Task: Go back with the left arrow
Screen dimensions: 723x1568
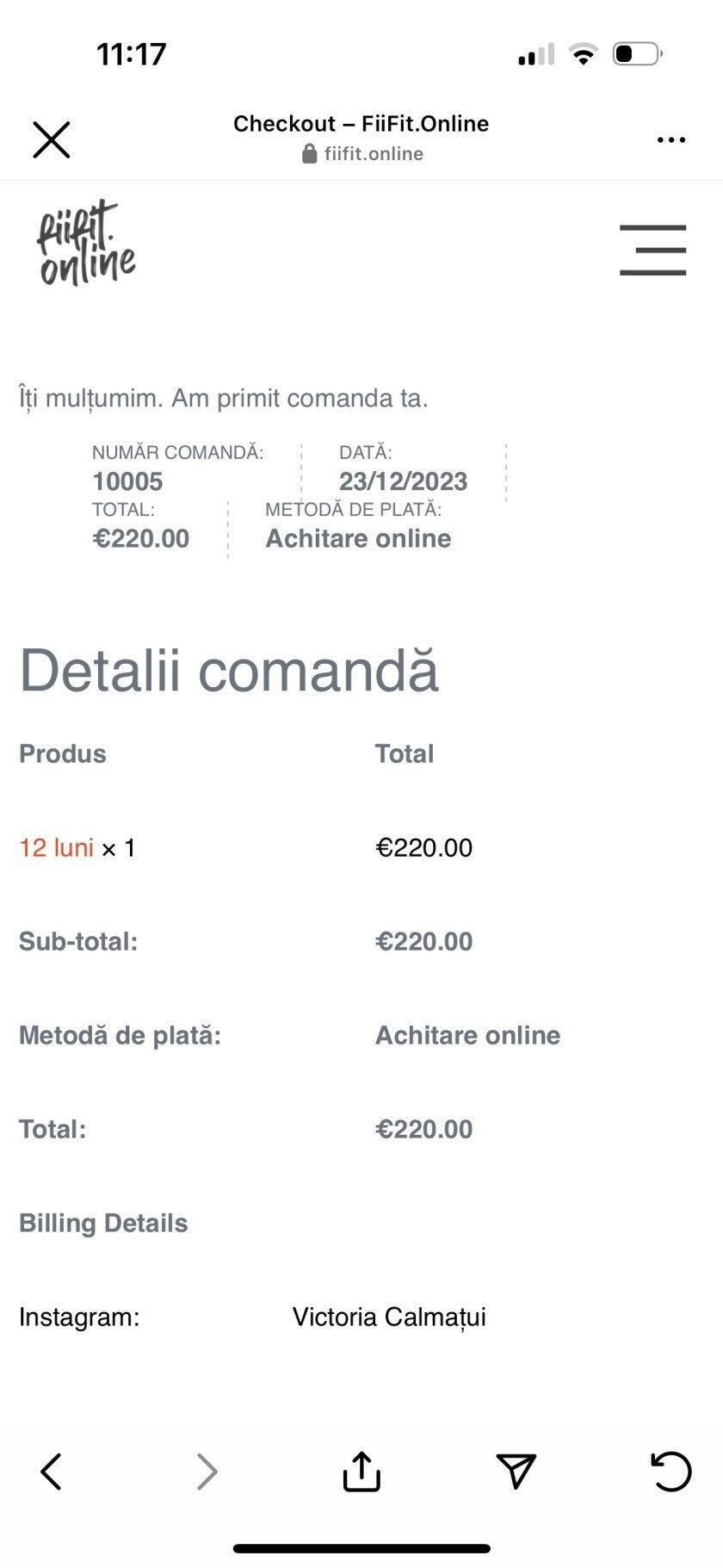Action: point(52,1472)
